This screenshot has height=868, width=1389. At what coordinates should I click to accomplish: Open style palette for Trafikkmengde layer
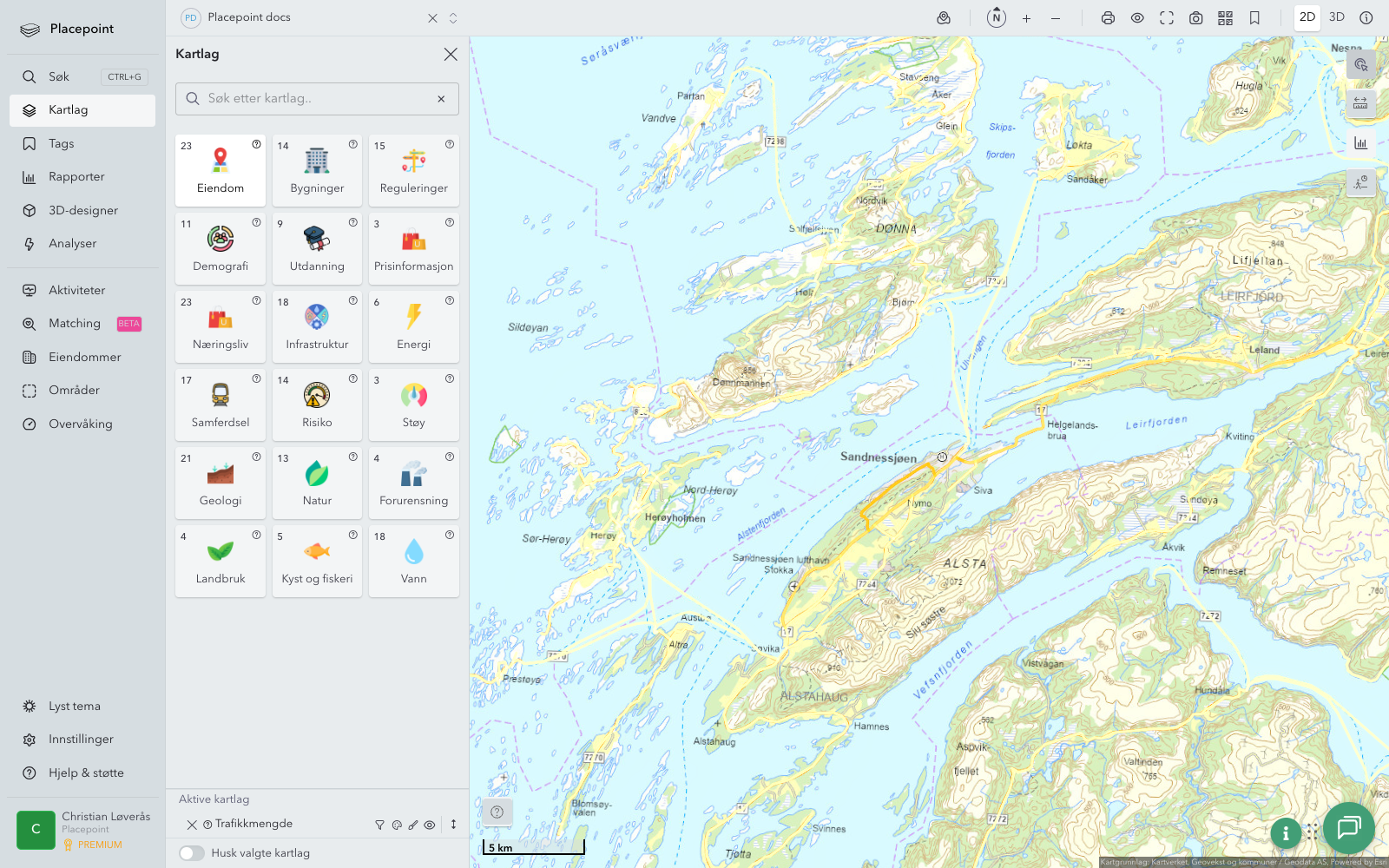pyautogui.click(x=397, y=825)
